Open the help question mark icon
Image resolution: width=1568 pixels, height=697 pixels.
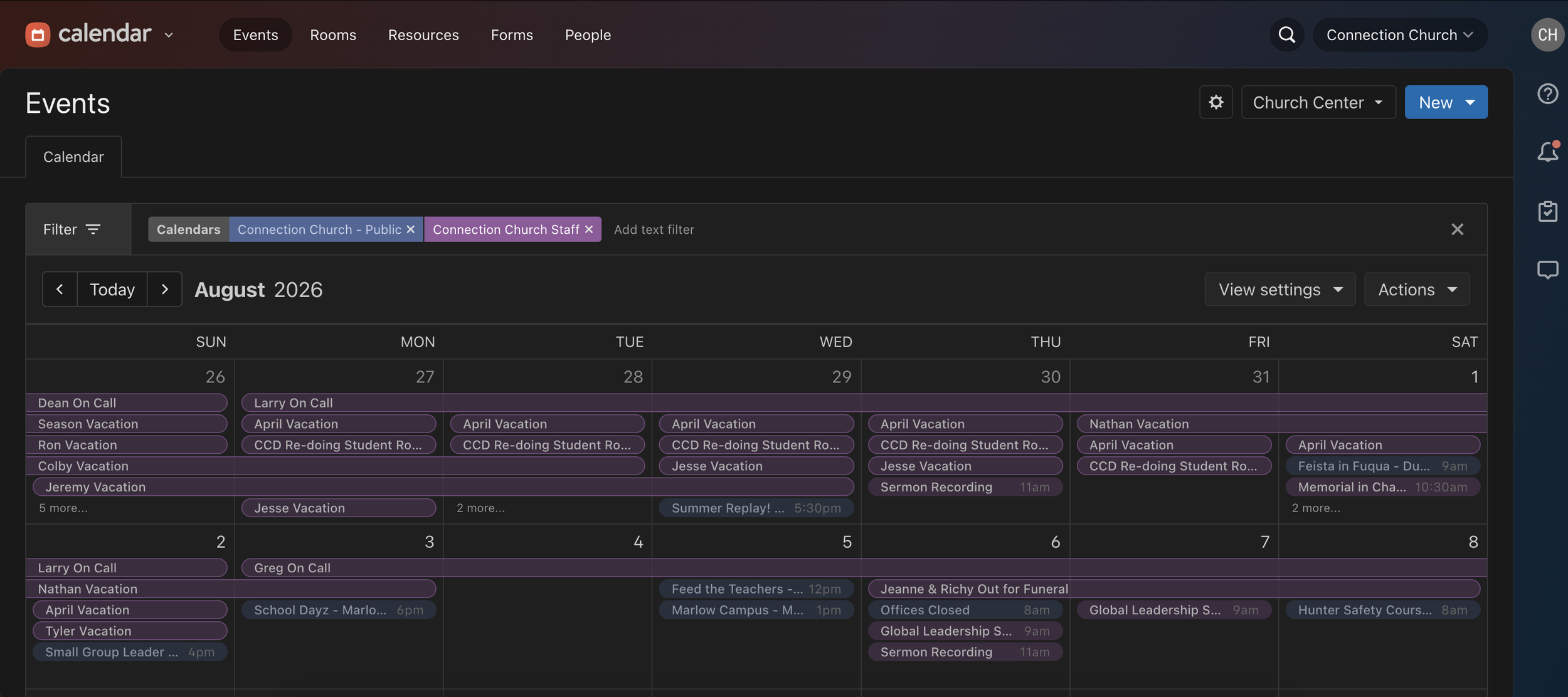click(x=1547, y=94)
